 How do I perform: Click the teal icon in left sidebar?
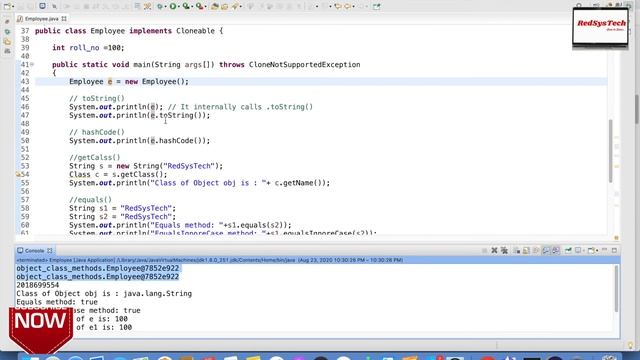click(7, 31)
